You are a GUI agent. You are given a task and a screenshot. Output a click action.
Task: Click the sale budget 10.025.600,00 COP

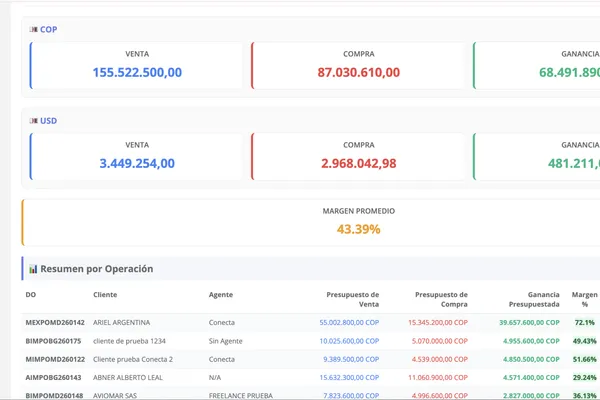click(x=349, y=341)
